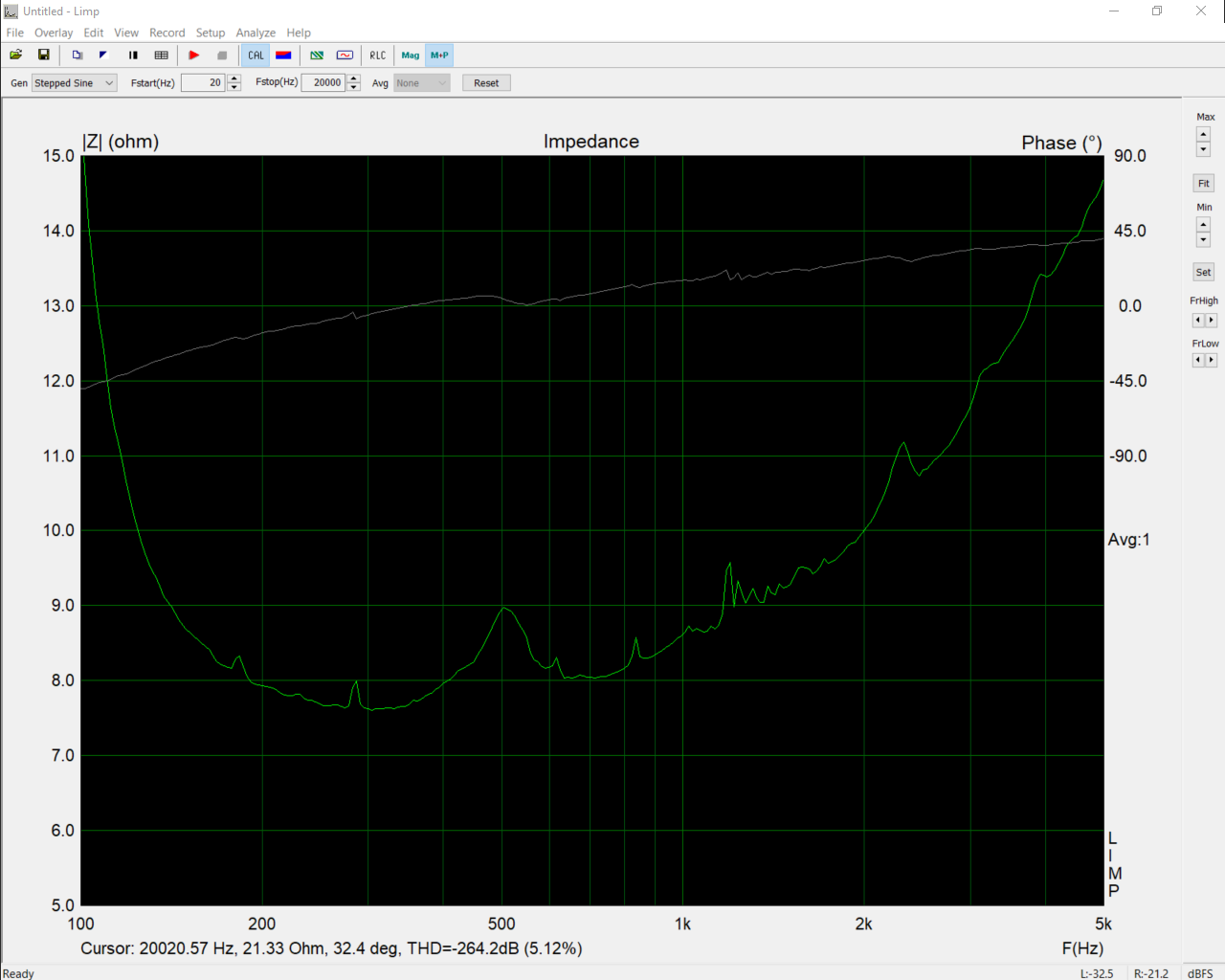The height and width of the screenshot is (980, 1225).
Task: Click the table grid toolbar icon
Action: [x=161, y=56]
